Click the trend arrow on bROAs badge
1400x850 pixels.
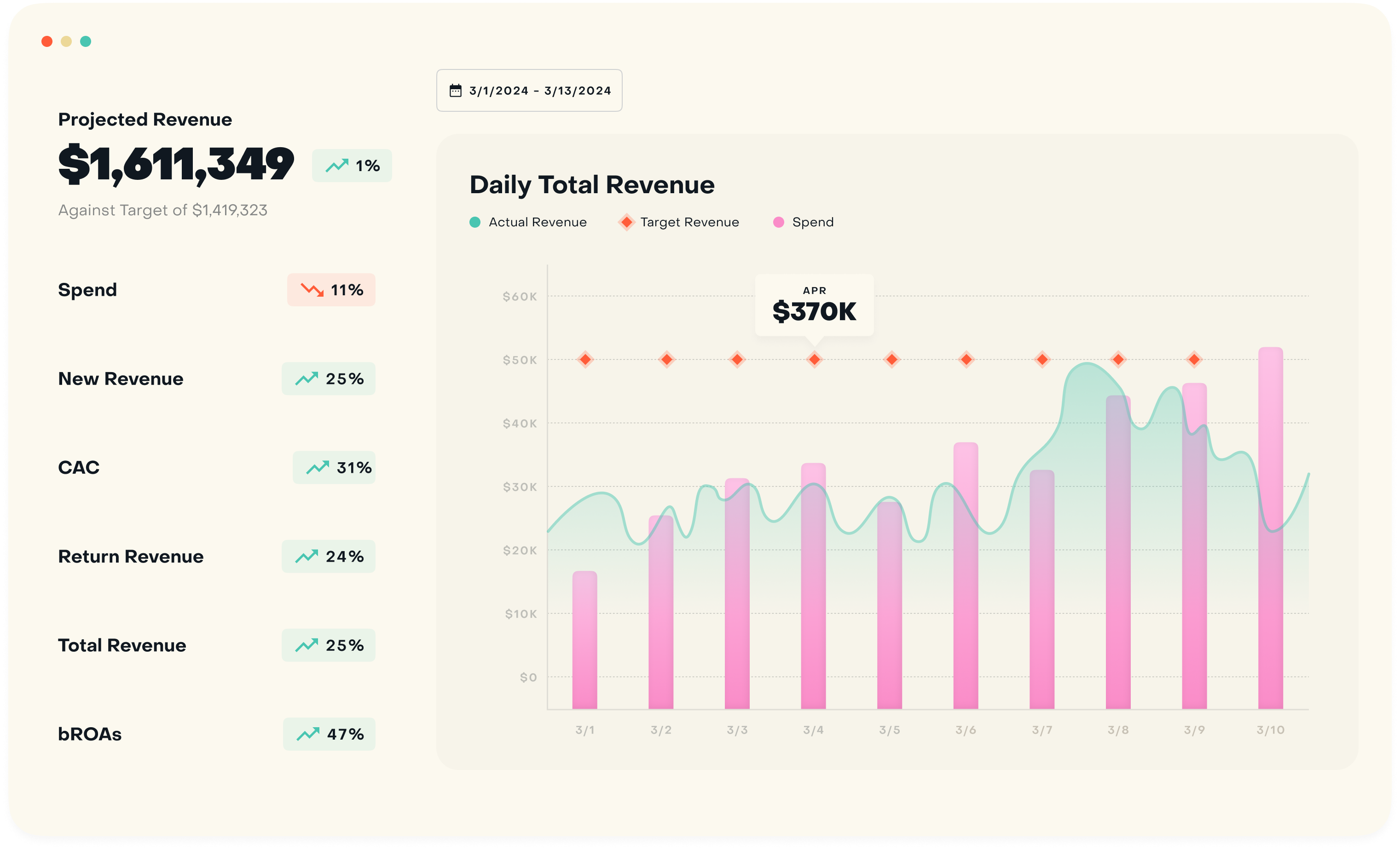pos(308,734)
